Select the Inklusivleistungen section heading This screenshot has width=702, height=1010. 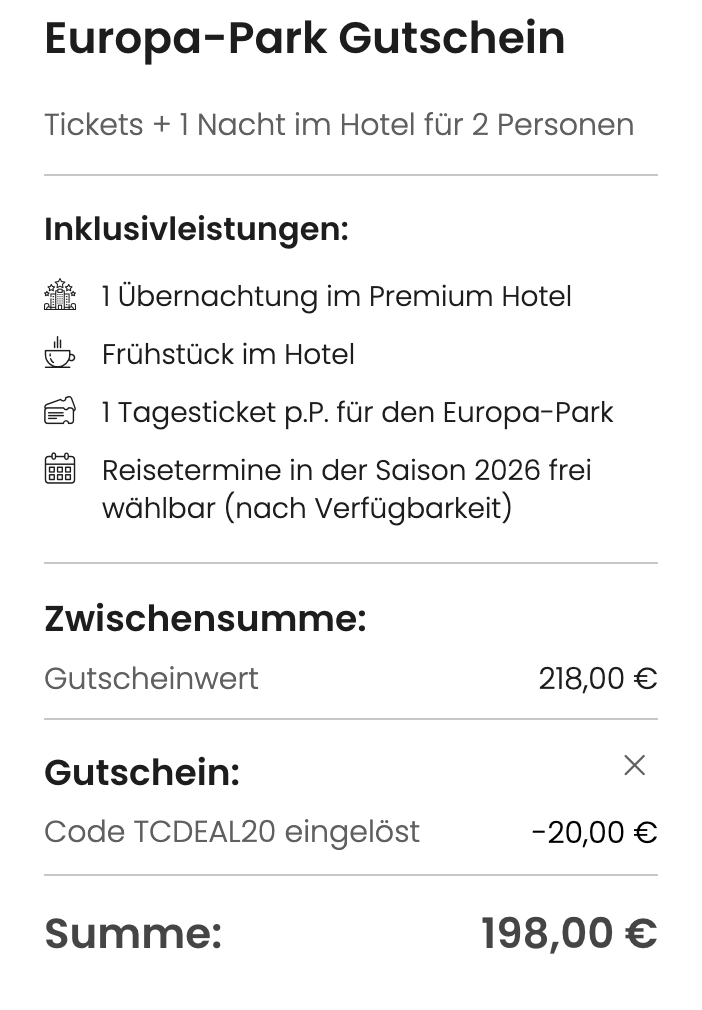[197, 228]
